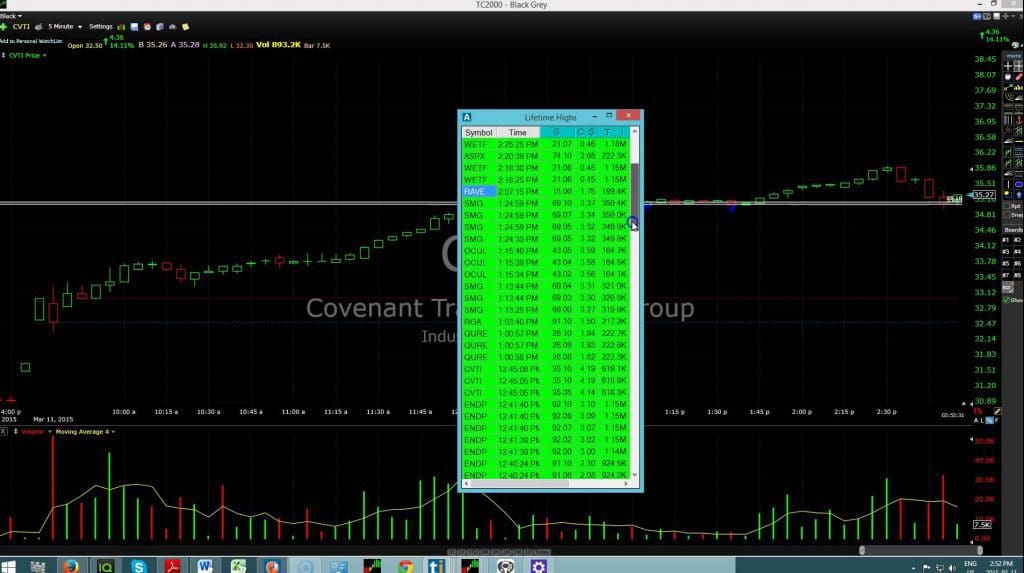
Task: Select the highlighted RAVE row
Action: (x=545, y=191)
